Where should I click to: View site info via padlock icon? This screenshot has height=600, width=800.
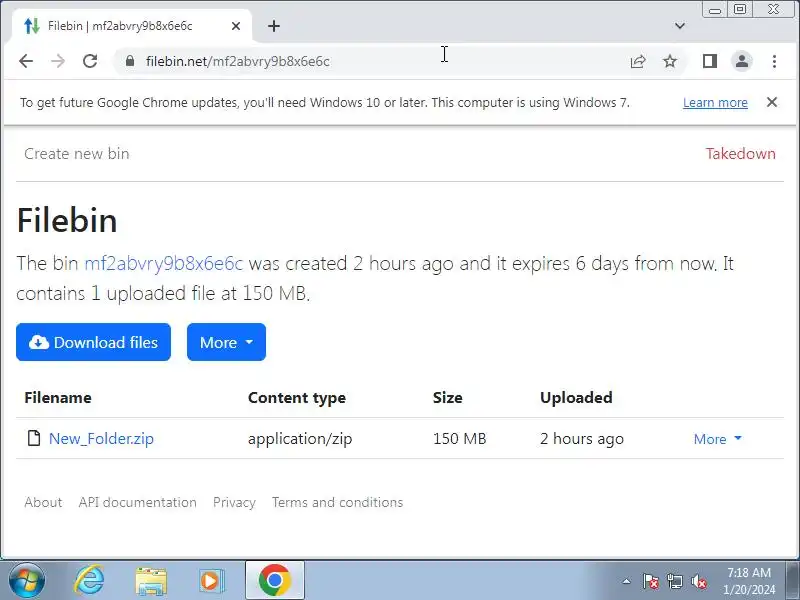(x=130, y=61)
